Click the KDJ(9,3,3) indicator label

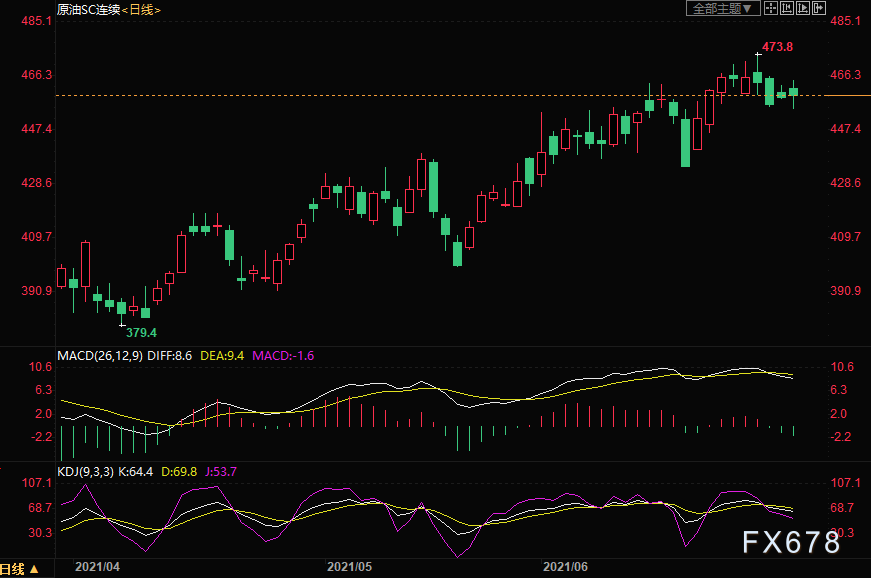[x=87, y=471]
